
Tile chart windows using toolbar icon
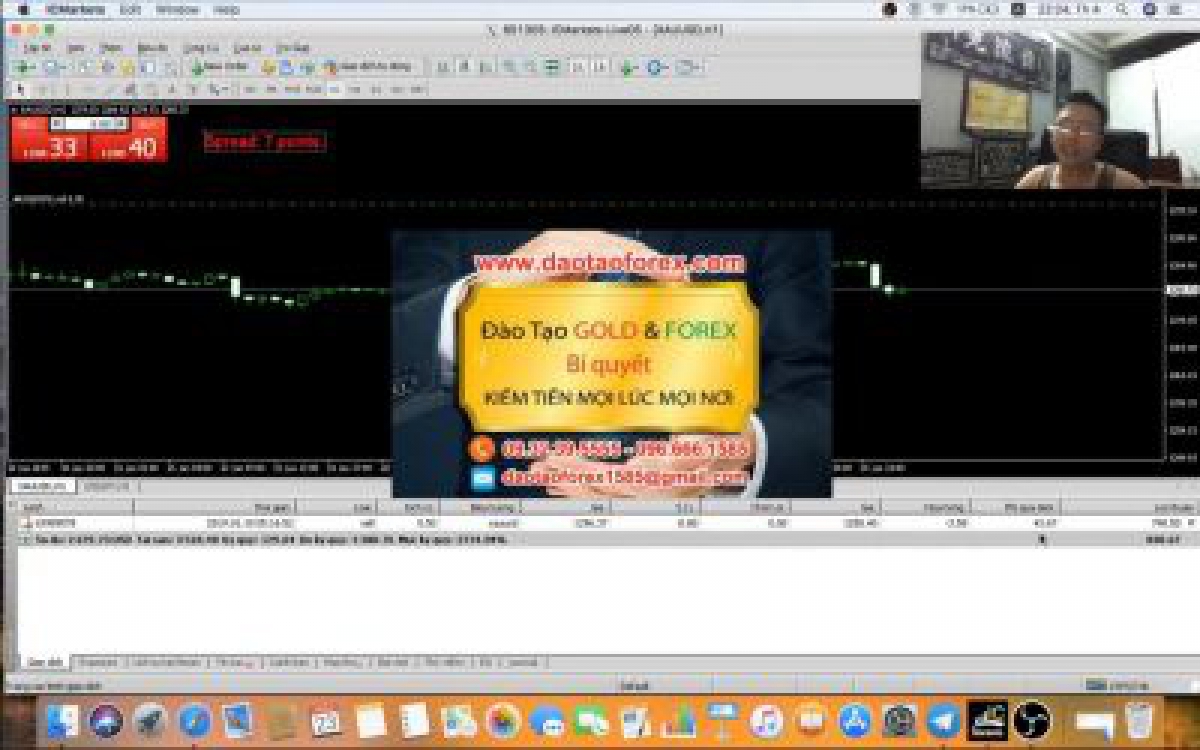[553, 67]
